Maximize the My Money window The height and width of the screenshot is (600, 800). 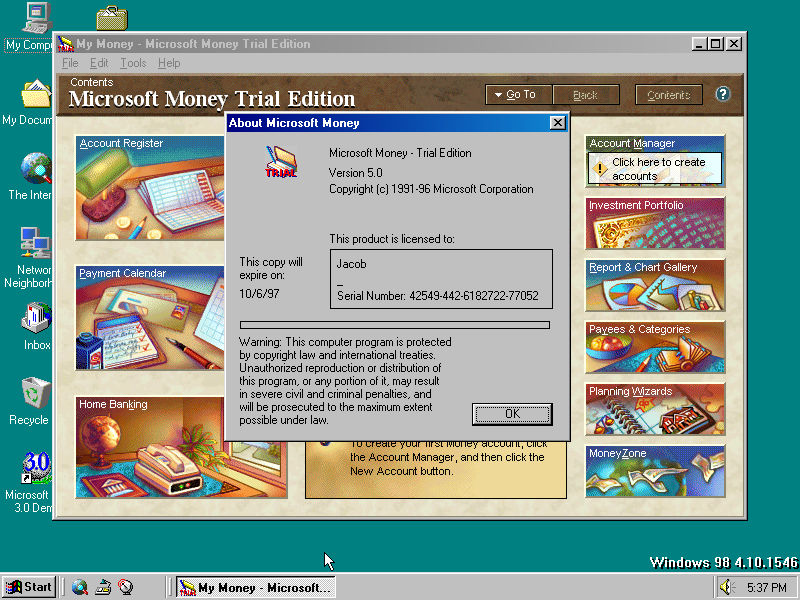716,44
